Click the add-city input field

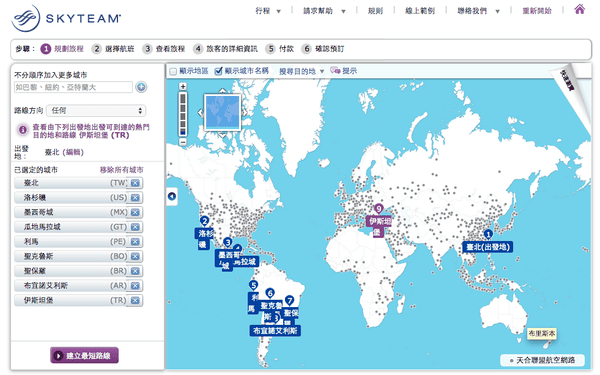pyautogui.click(x=73, y=87)
